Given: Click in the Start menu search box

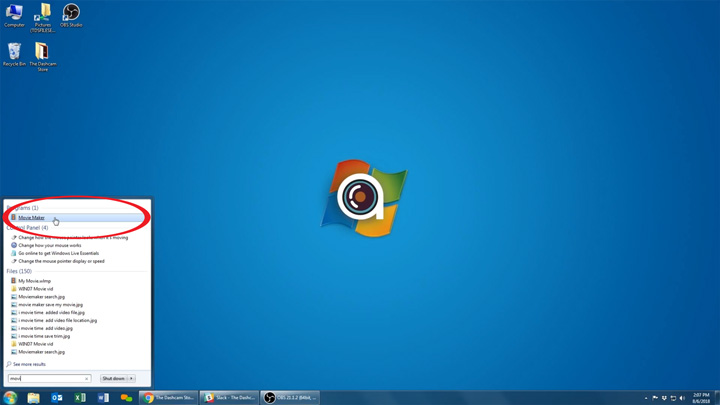Looking at the screenshot, I should (x=45, y=379).
